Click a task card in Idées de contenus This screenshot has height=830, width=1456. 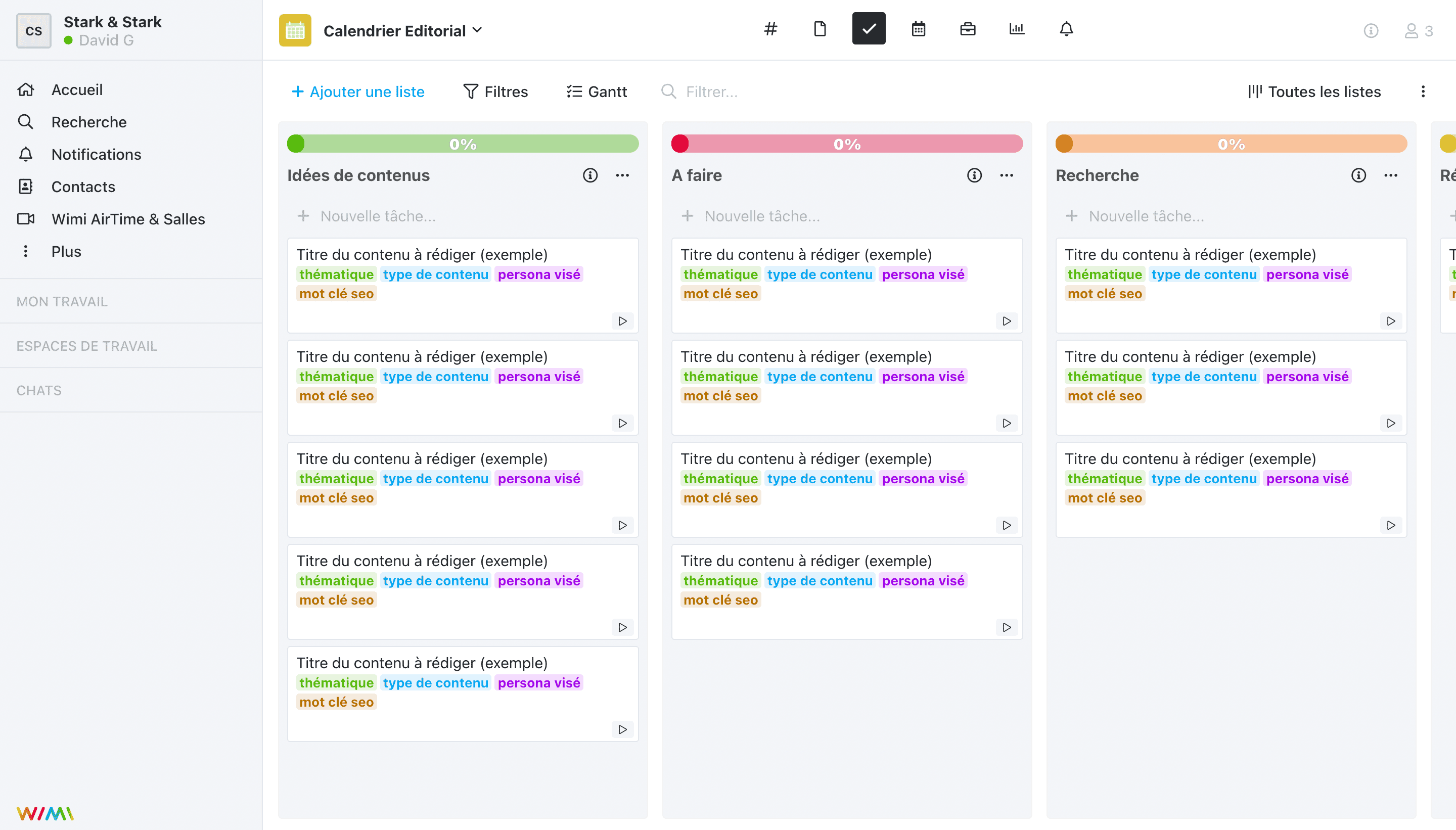tap(463, 286)
